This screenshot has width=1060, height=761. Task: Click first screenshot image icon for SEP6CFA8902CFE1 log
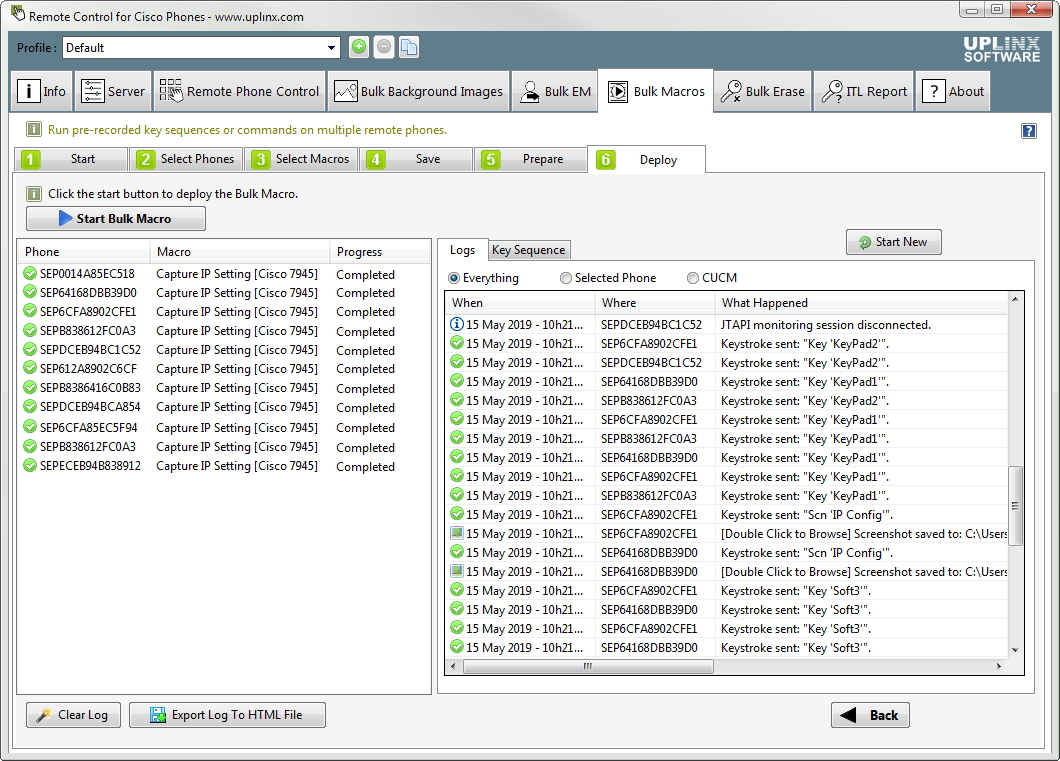[x=457, y=533]
